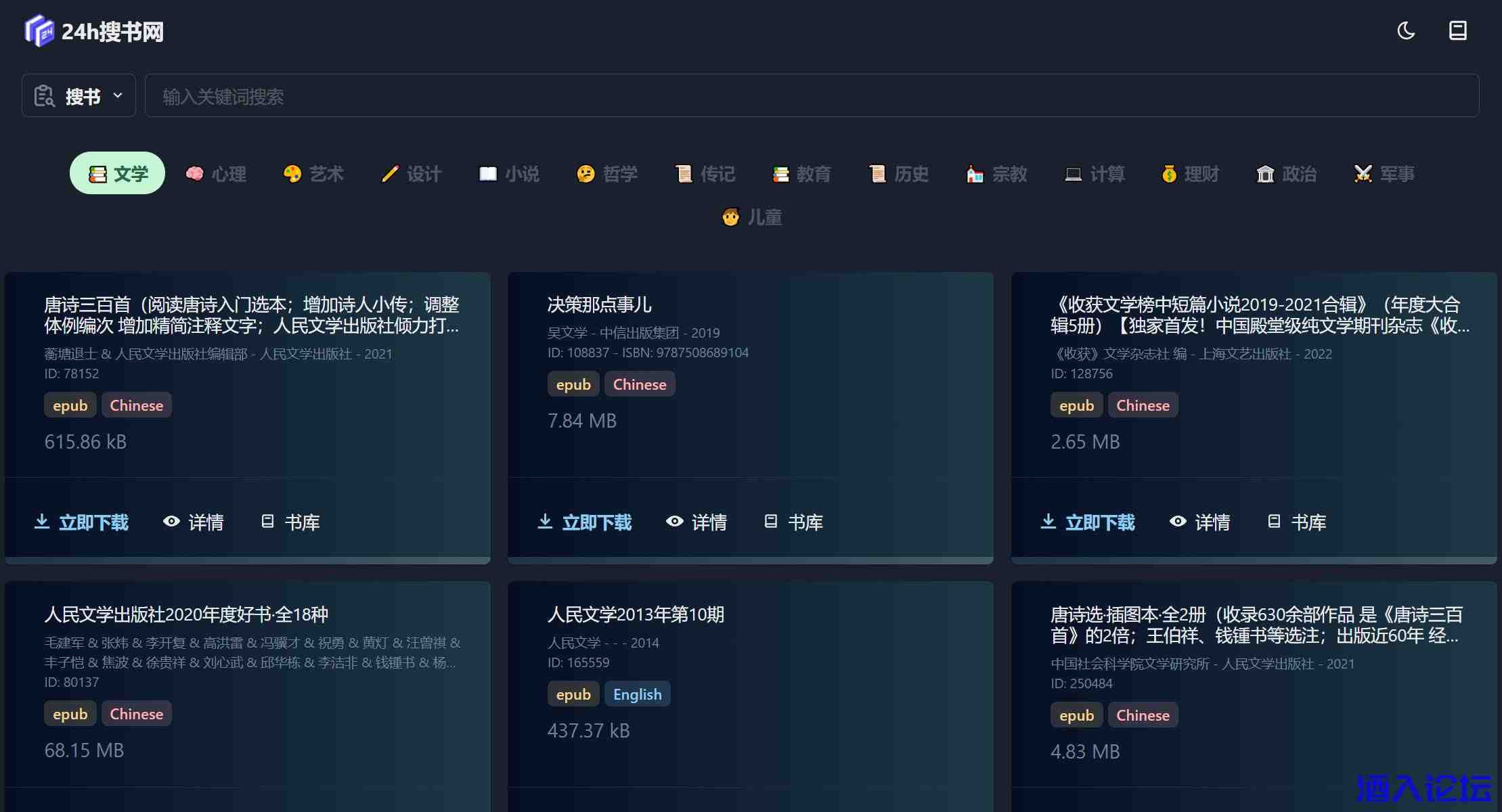Click the English language tag
The height and width of the screenshot is (812, 1502).
[637, 694]
